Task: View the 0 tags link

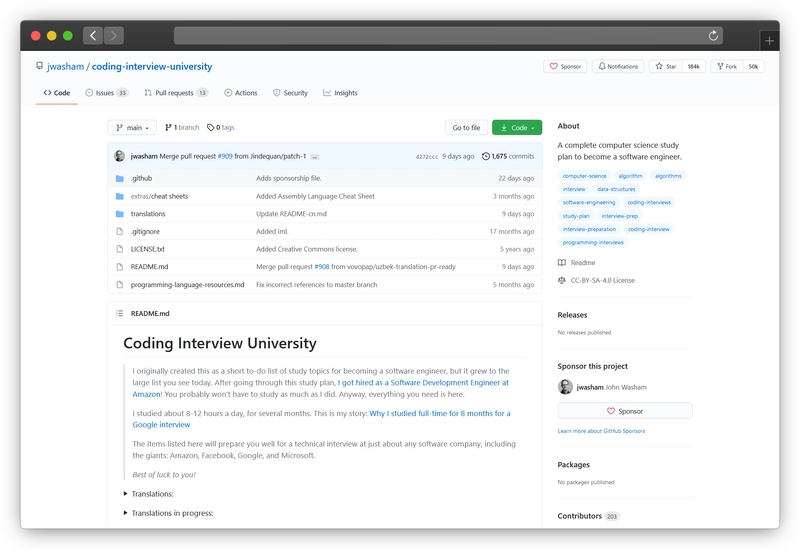Action: (220, 128)
